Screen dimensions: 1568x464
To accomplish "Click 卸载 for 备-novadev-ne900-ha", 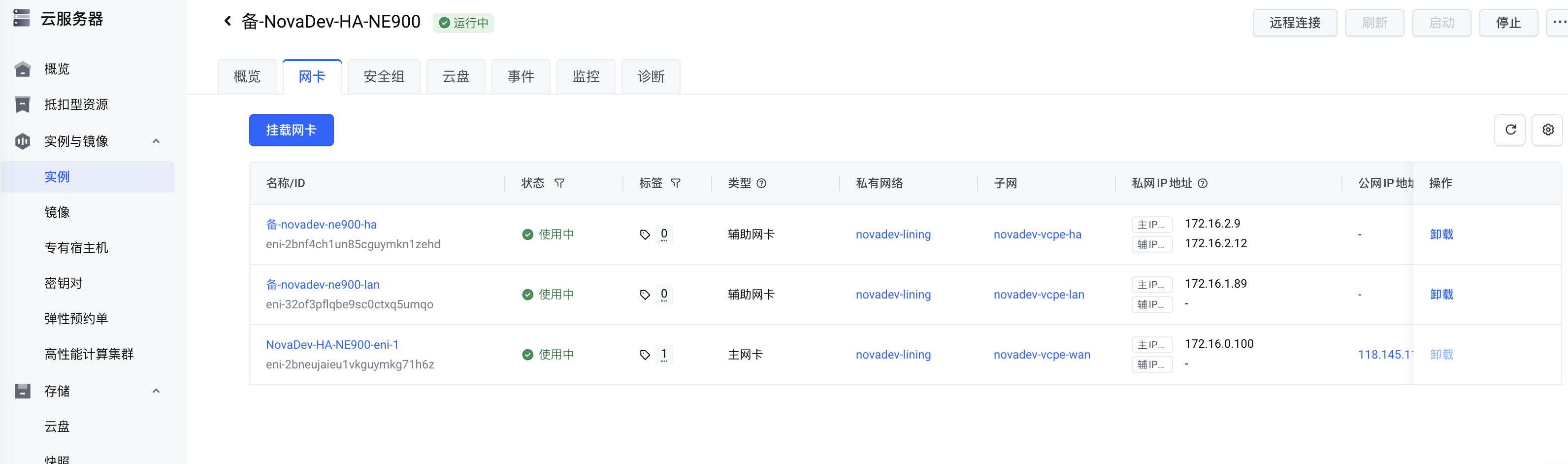I will 1441,234.
